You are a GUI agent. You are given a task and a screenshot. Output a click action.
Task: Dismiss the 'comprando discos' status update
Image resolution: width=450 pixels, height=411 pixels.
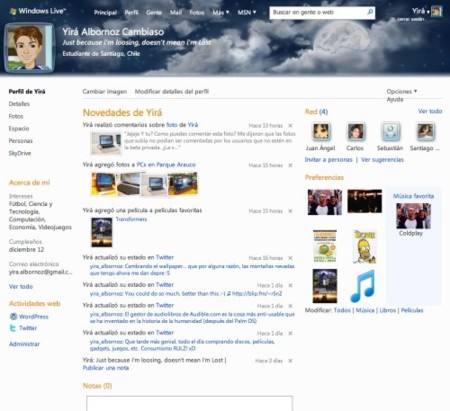point(290,333)
